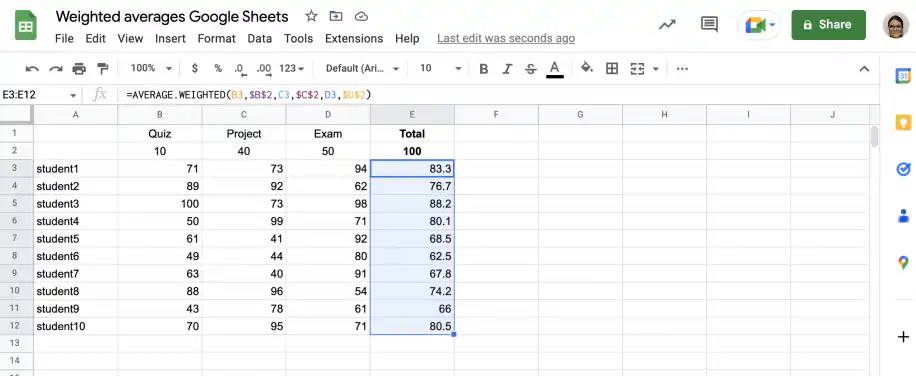Image resolution: width=916 pixels, height=376 pixels.
Task: Open the activity dashboard trend icon
Action: click(667, 25)
